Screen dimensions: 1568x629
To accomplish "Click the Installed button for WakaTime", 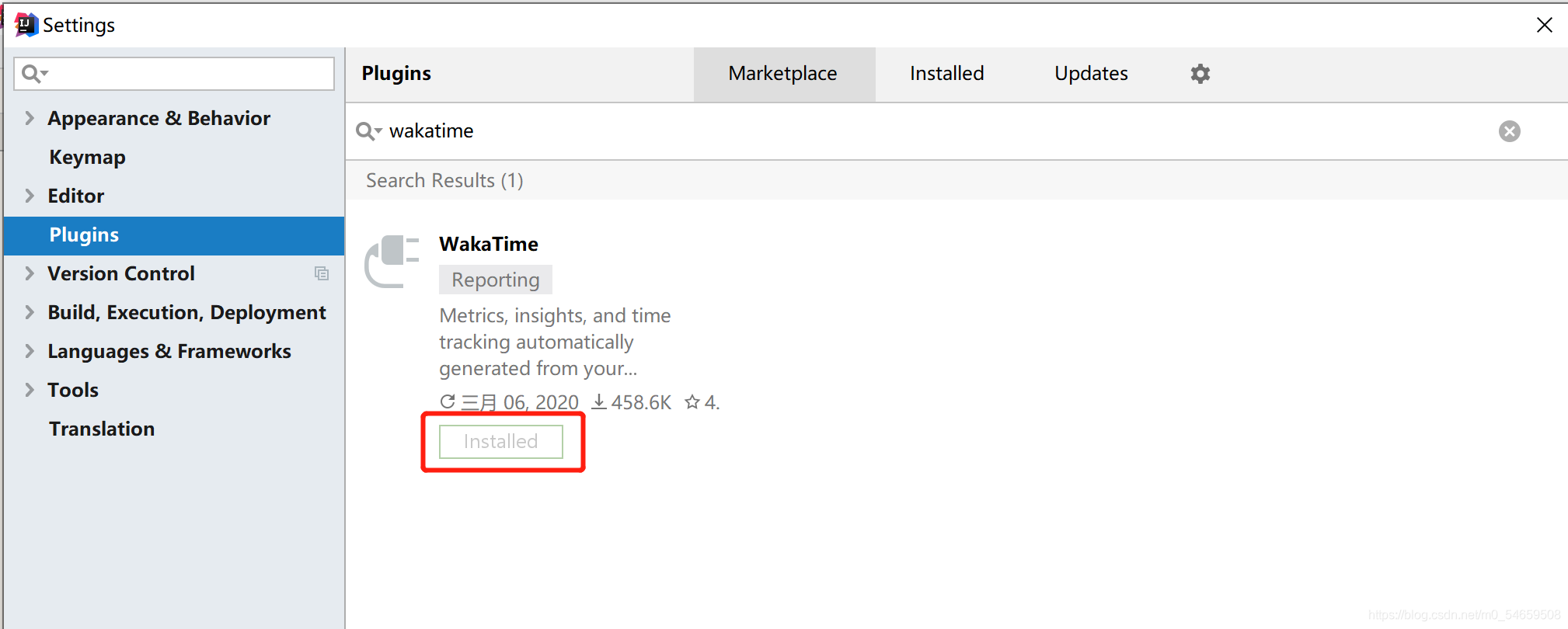I will click(x=501, y=442).
